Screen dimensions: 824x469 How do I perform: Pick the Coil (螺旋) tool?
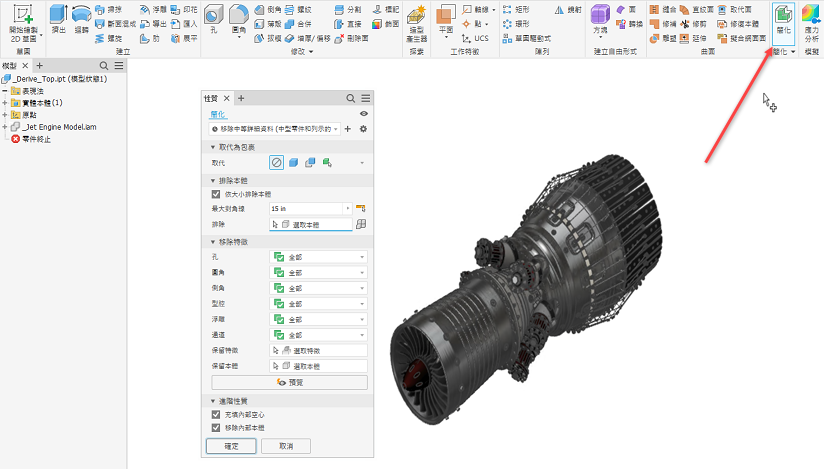[108, 38]
